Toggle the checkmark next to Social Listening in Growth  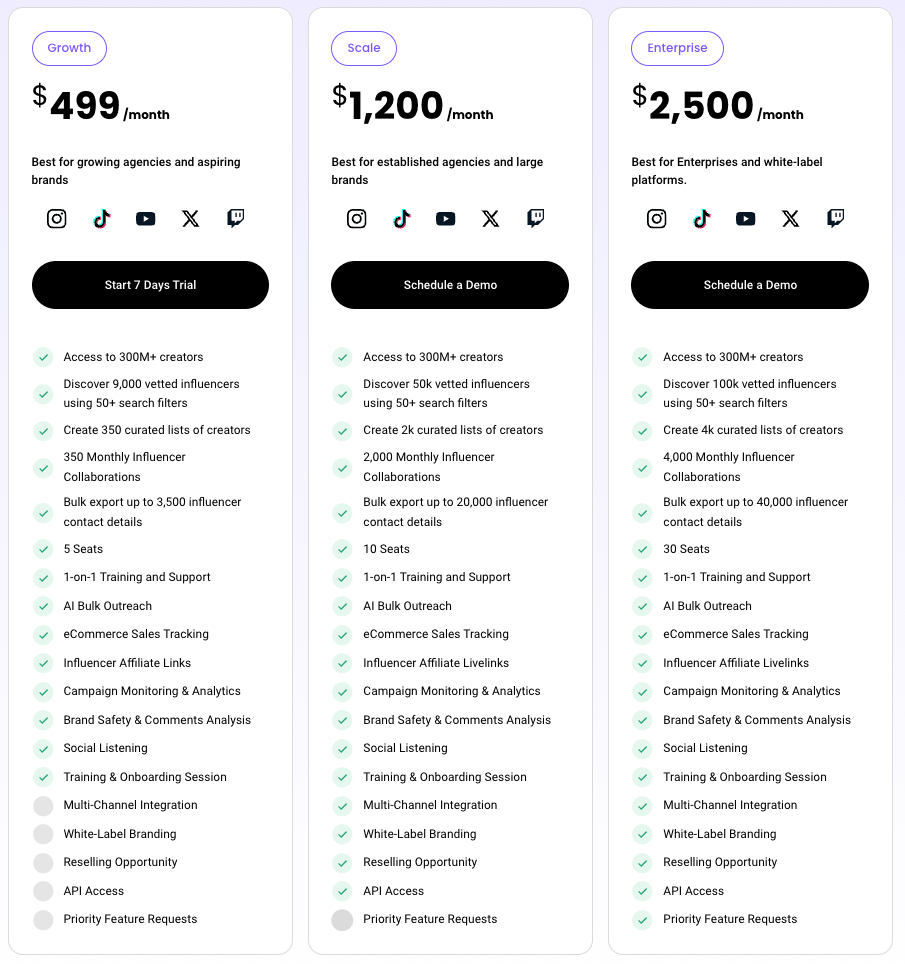click(x=43, y=748)
